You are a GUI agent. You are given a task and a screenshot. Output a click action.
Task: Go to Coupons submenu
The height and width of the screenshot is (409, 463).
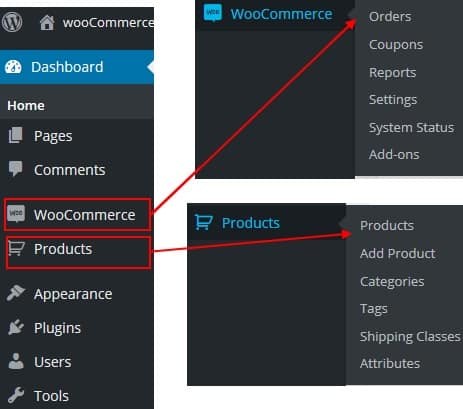(396, 44)
